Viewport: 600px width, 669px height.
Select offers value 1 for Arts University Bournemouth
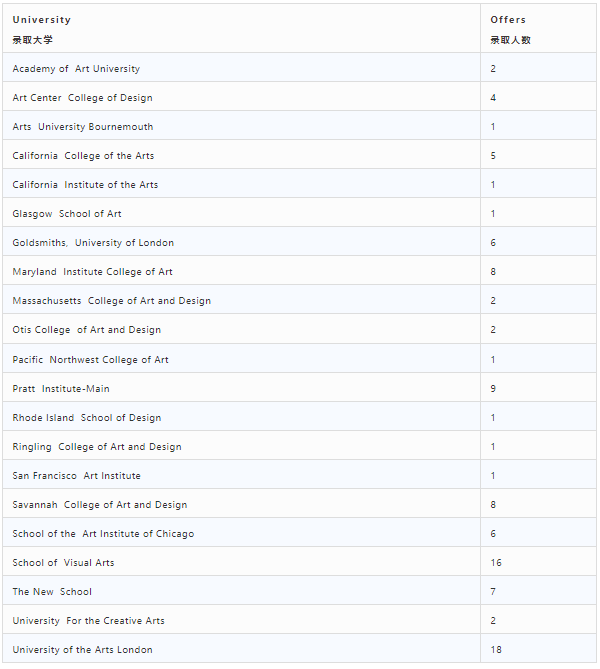click(493, 127)
